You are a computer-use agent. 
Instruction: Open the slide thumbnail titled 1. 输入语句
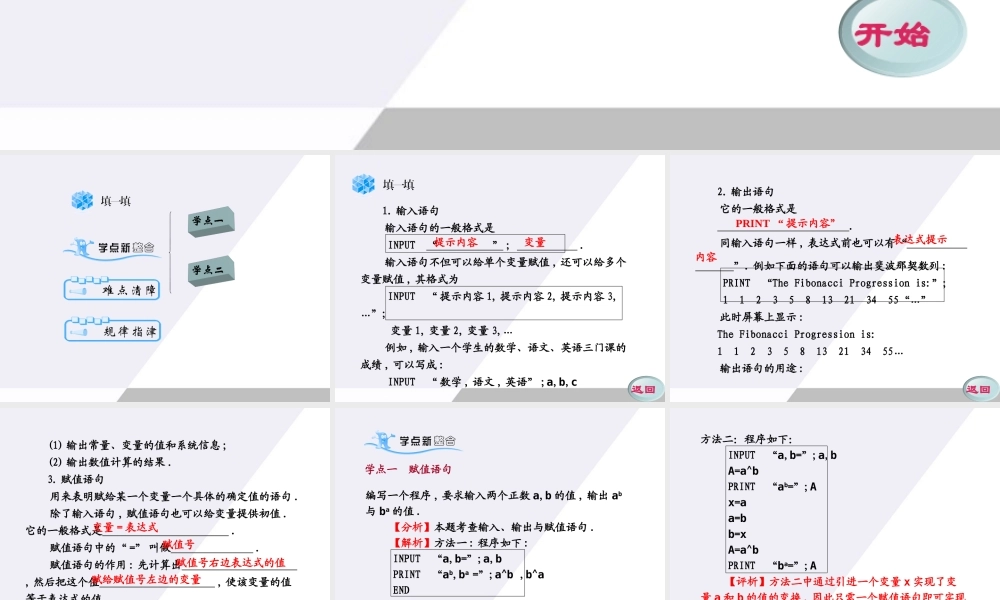pyautogui.click(x=499, y=278)
